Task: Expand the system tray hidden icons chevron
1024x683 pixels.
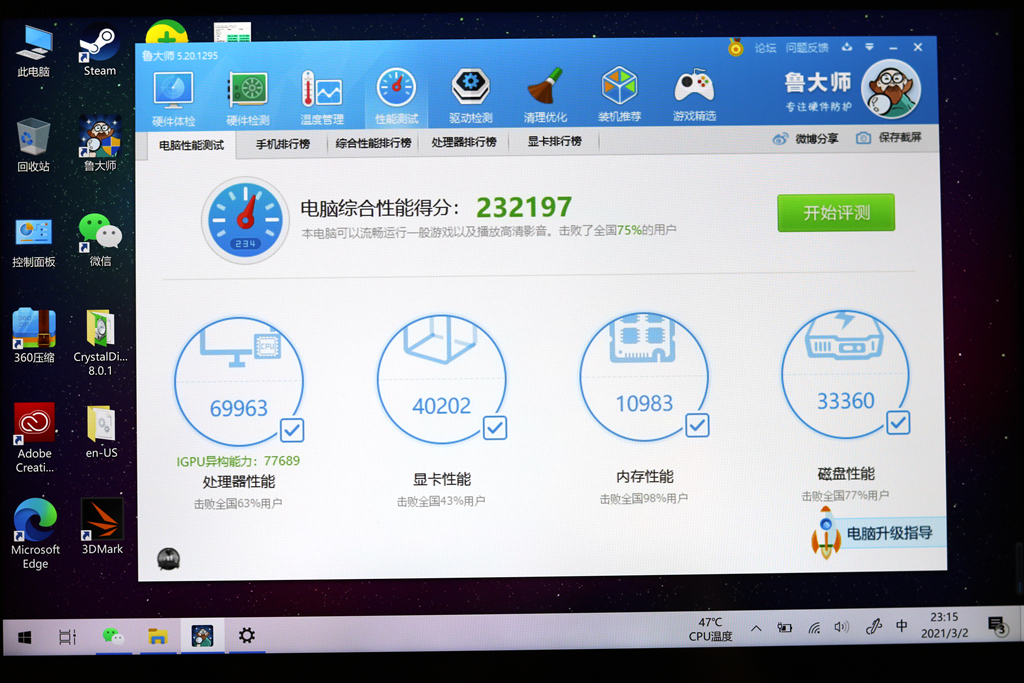Action: click(x=756, y=628)
